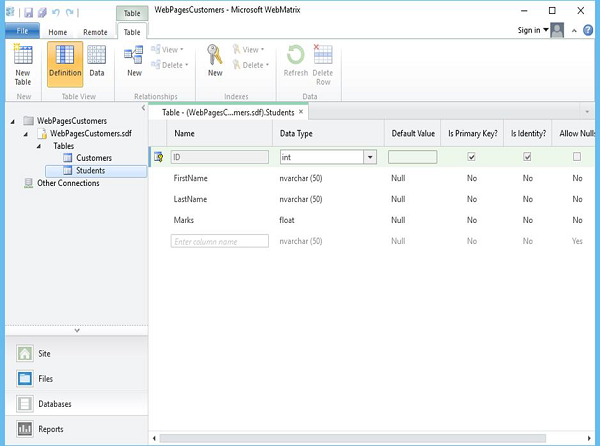The height and width of the screenshot is (446, 600).
Task: Switch to the Remote ribbon tab
Action: pyautogui.click(x=95, y=32)
